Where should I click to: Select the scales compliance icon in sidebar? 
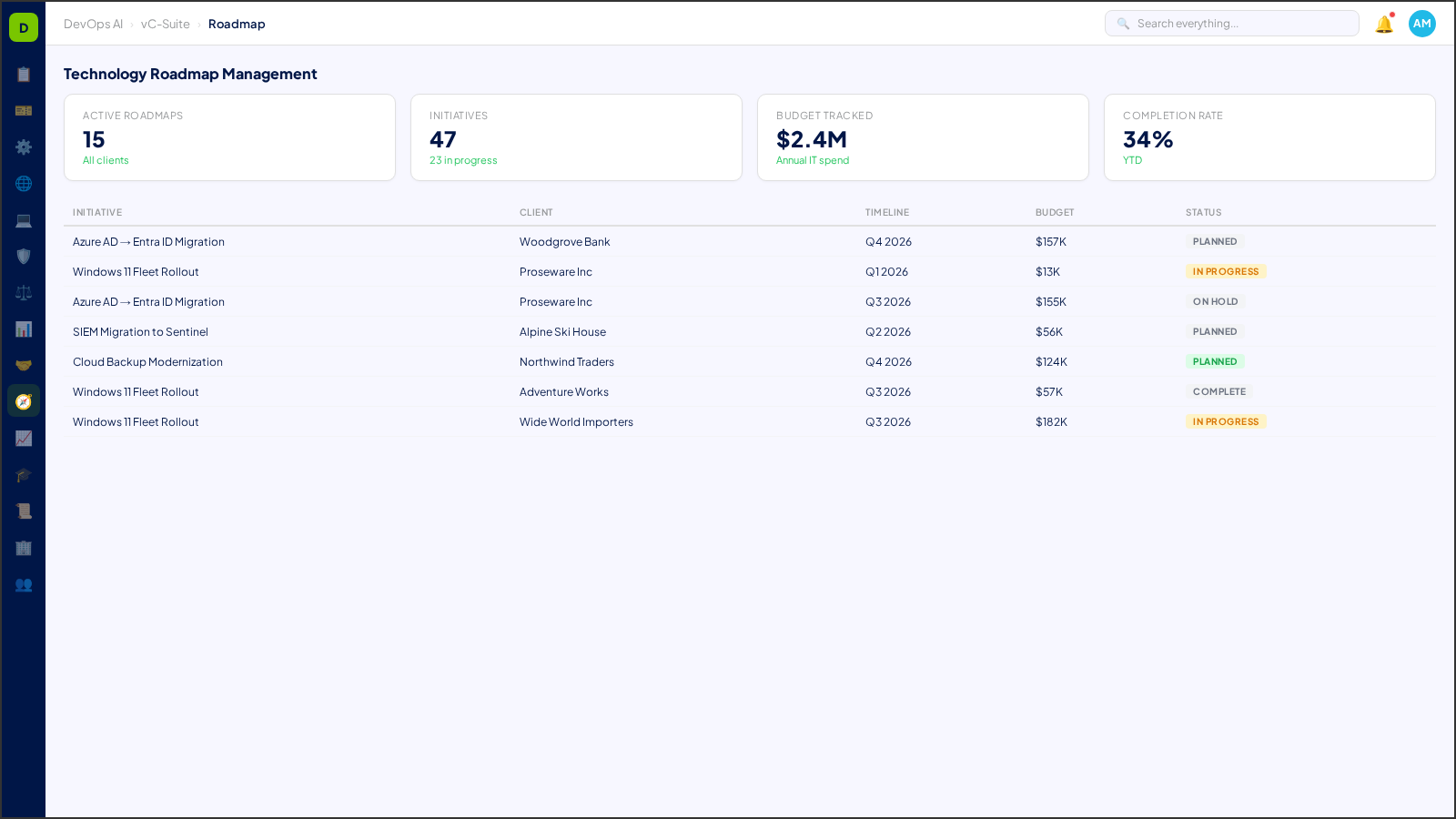24,292
